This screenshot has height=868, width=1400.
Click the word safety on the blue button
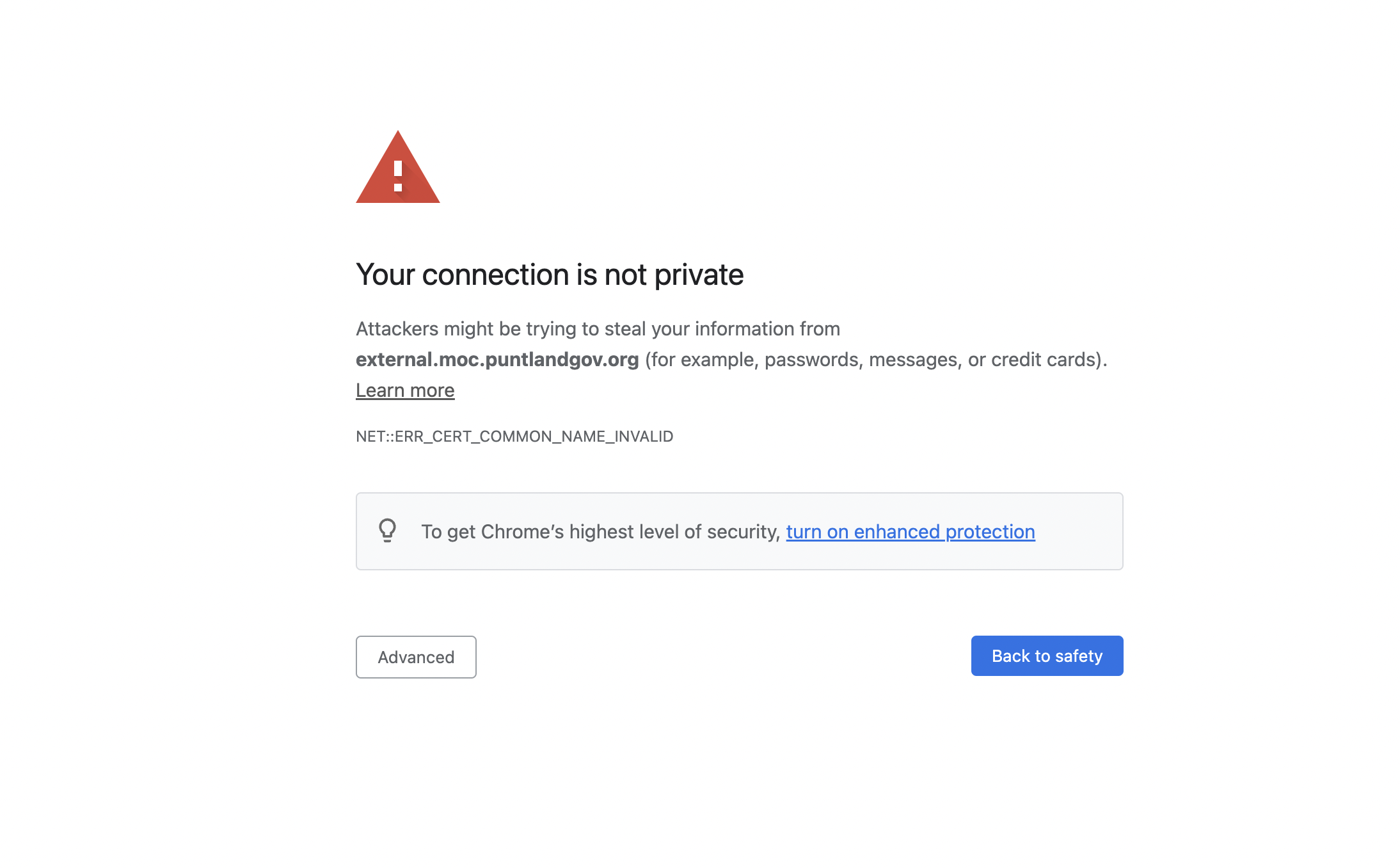click(x=1079, y=656)
